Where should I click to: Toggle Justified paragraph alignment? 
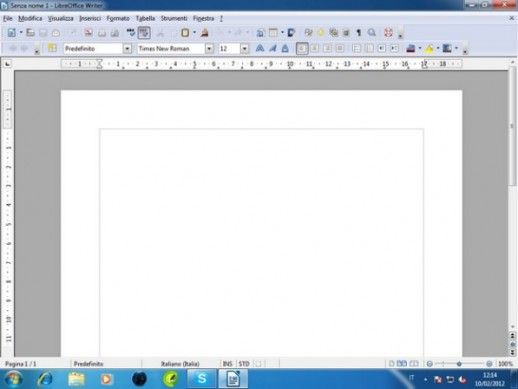click(x=340, y=48)
